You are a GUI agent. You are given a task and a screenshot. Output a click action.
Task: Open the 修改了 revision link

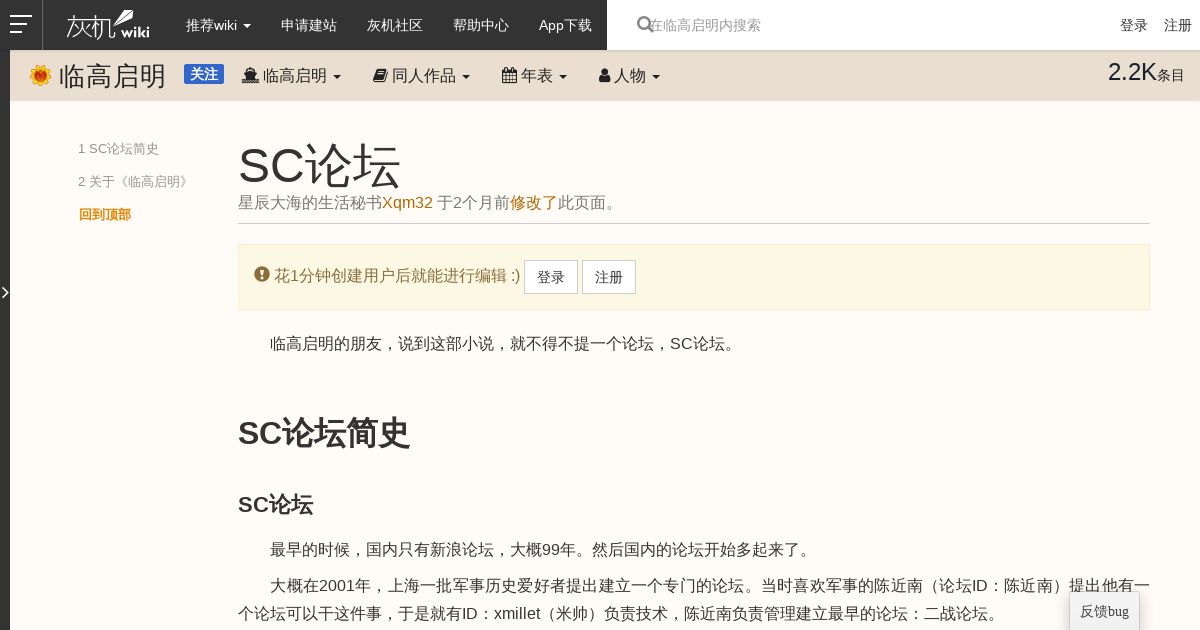click(x=534, y=203)
